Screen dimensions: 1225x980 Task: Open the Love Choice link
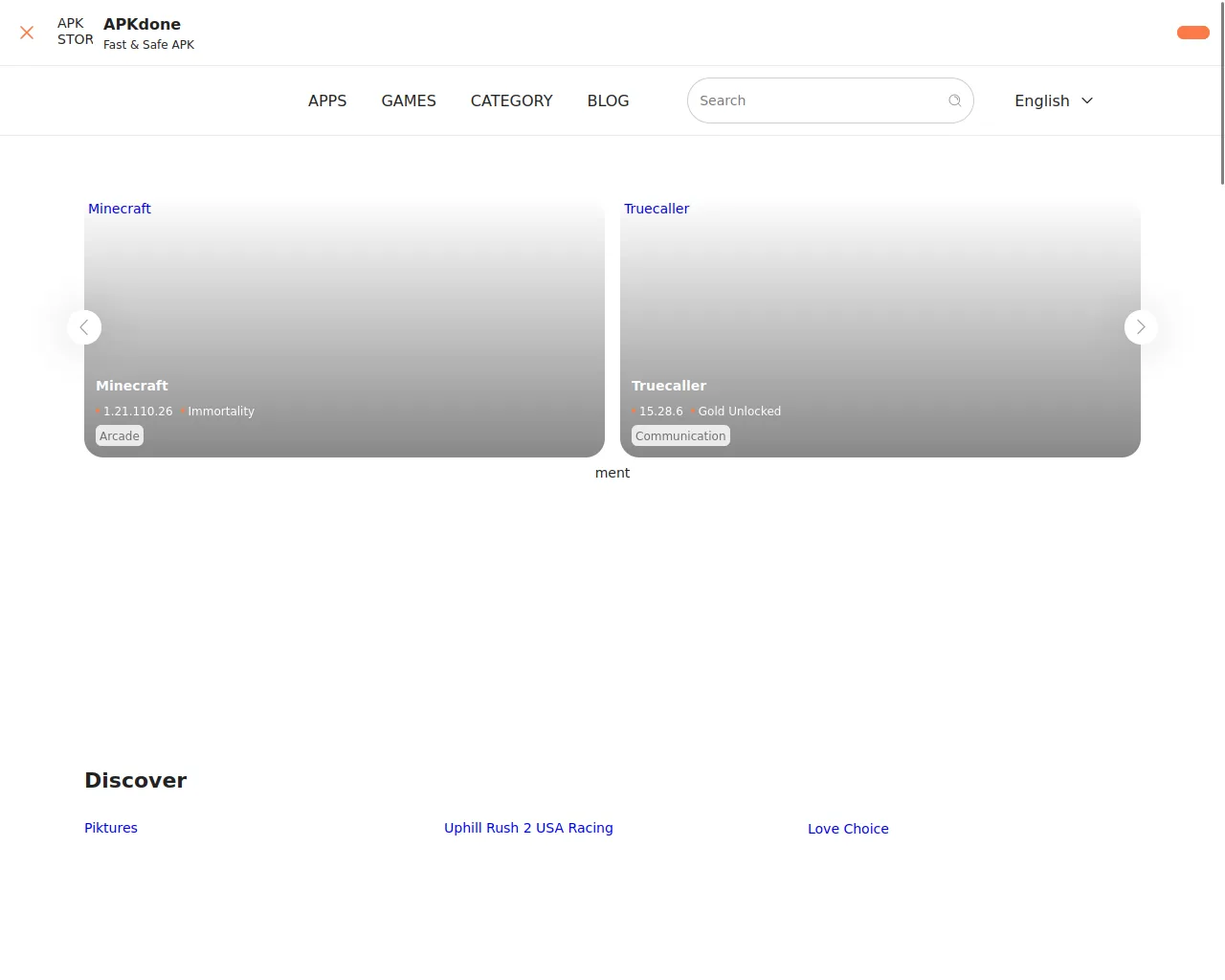tap(848, 829)
